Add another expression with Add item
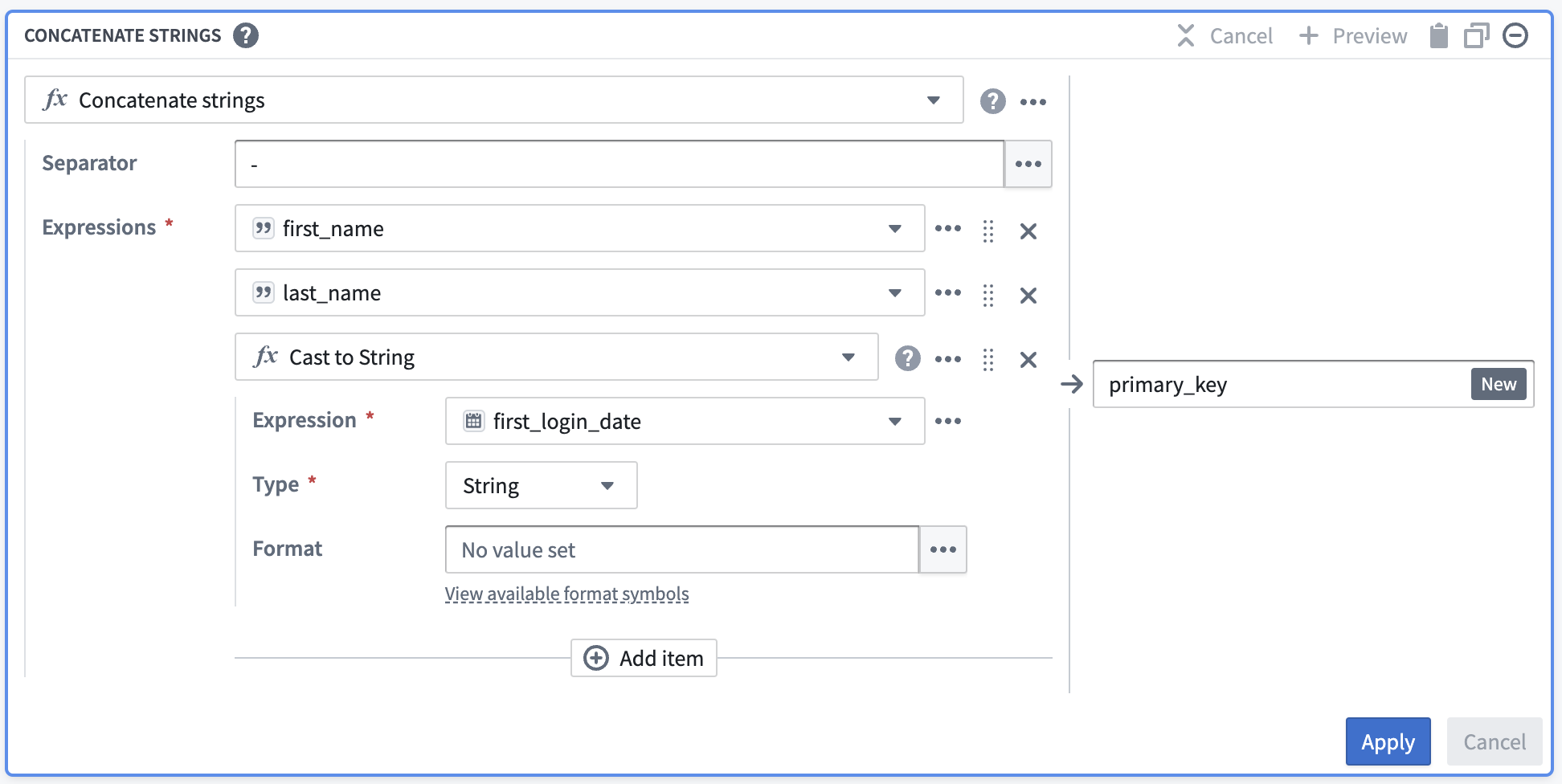The image size is (1562, 784). 643,658
